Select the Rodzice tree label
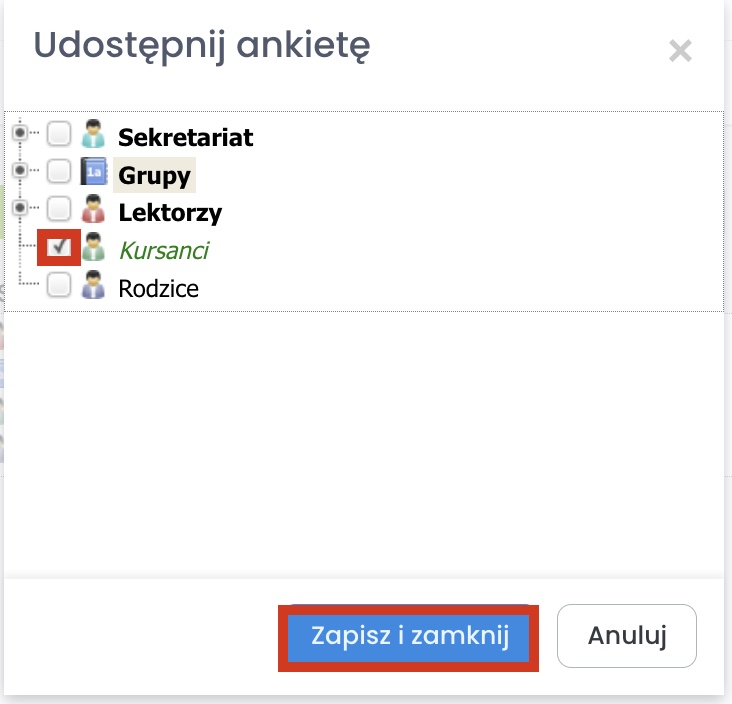The width and height of the screenshot is (732, 704). click(158, 289)
